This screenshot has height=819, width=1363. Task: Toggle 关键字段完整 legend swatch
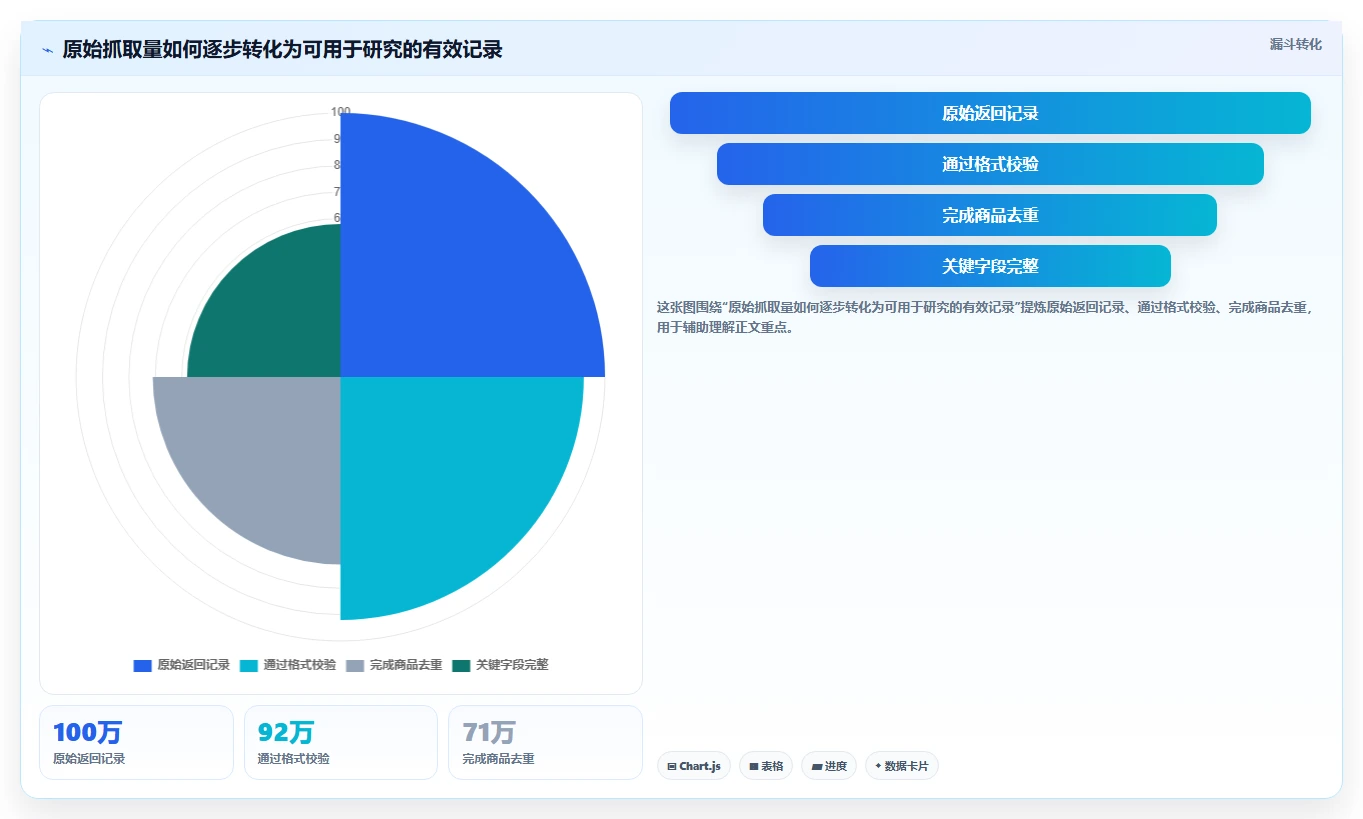(461, 665)
